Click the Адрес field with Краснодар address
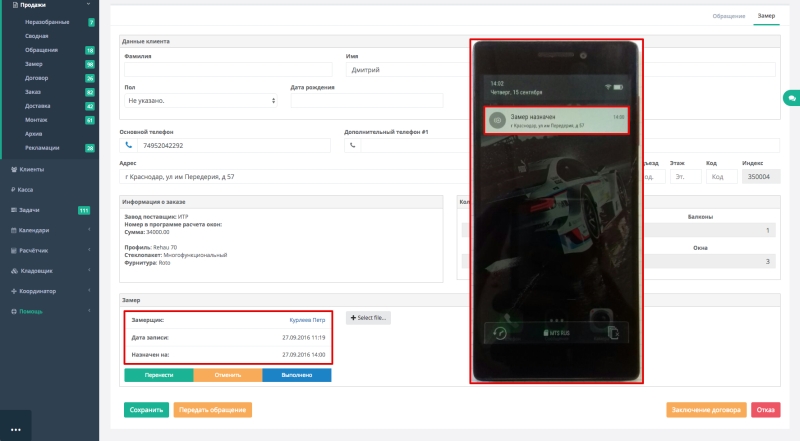Image resolution: width=800 pixels, height=441 pixels. pyautogui.click(x=295, y=177)
